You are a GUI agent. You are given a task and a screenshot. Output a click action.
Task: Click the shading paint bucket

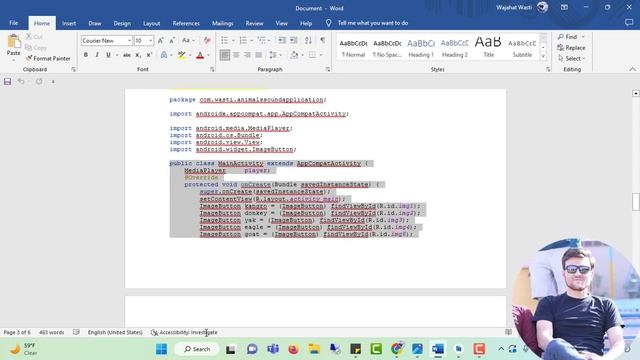(294, 55)
